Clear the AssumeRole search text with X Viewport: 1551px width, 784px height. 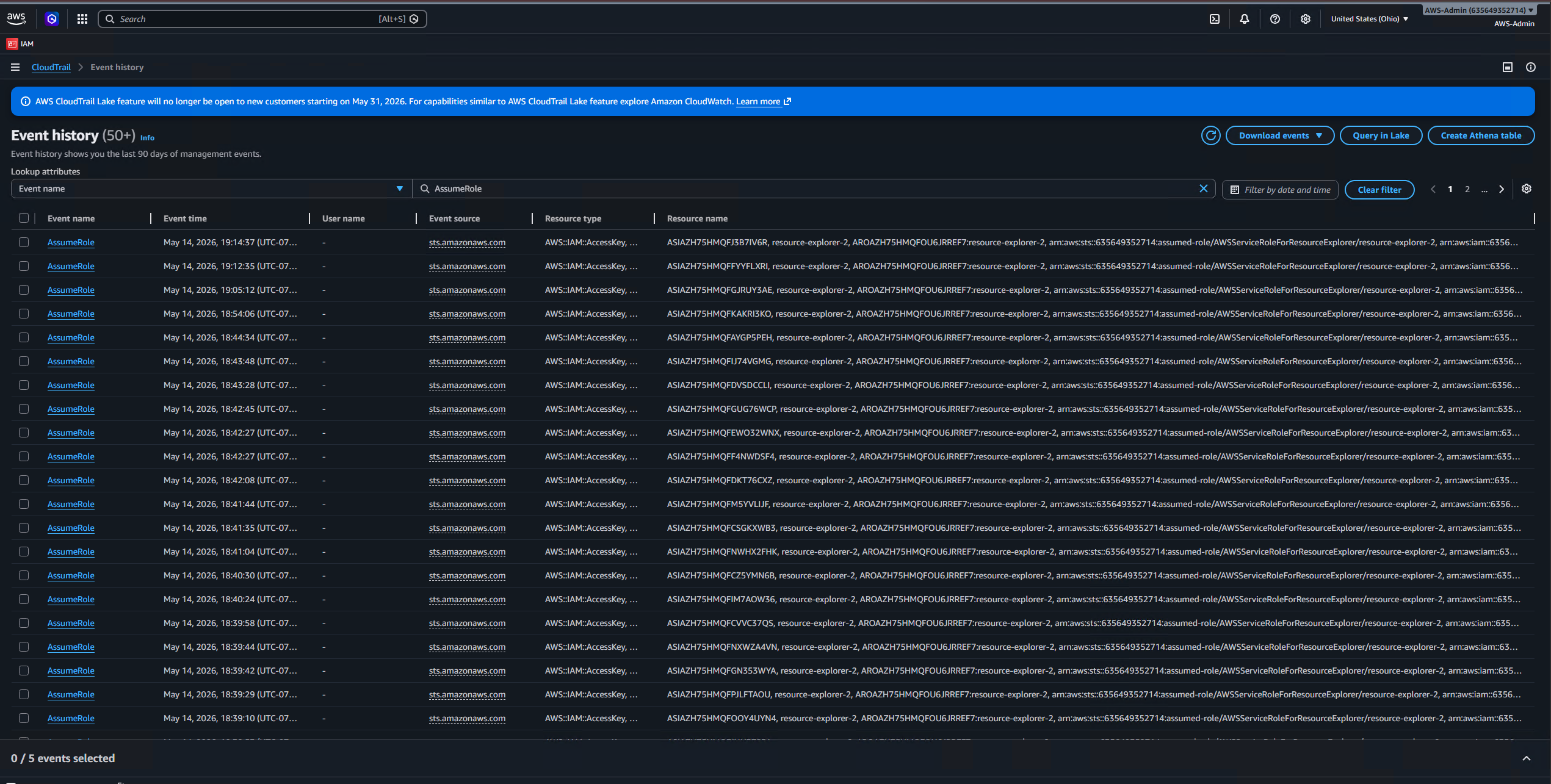pyautogui.click(x=1203, y=189)
